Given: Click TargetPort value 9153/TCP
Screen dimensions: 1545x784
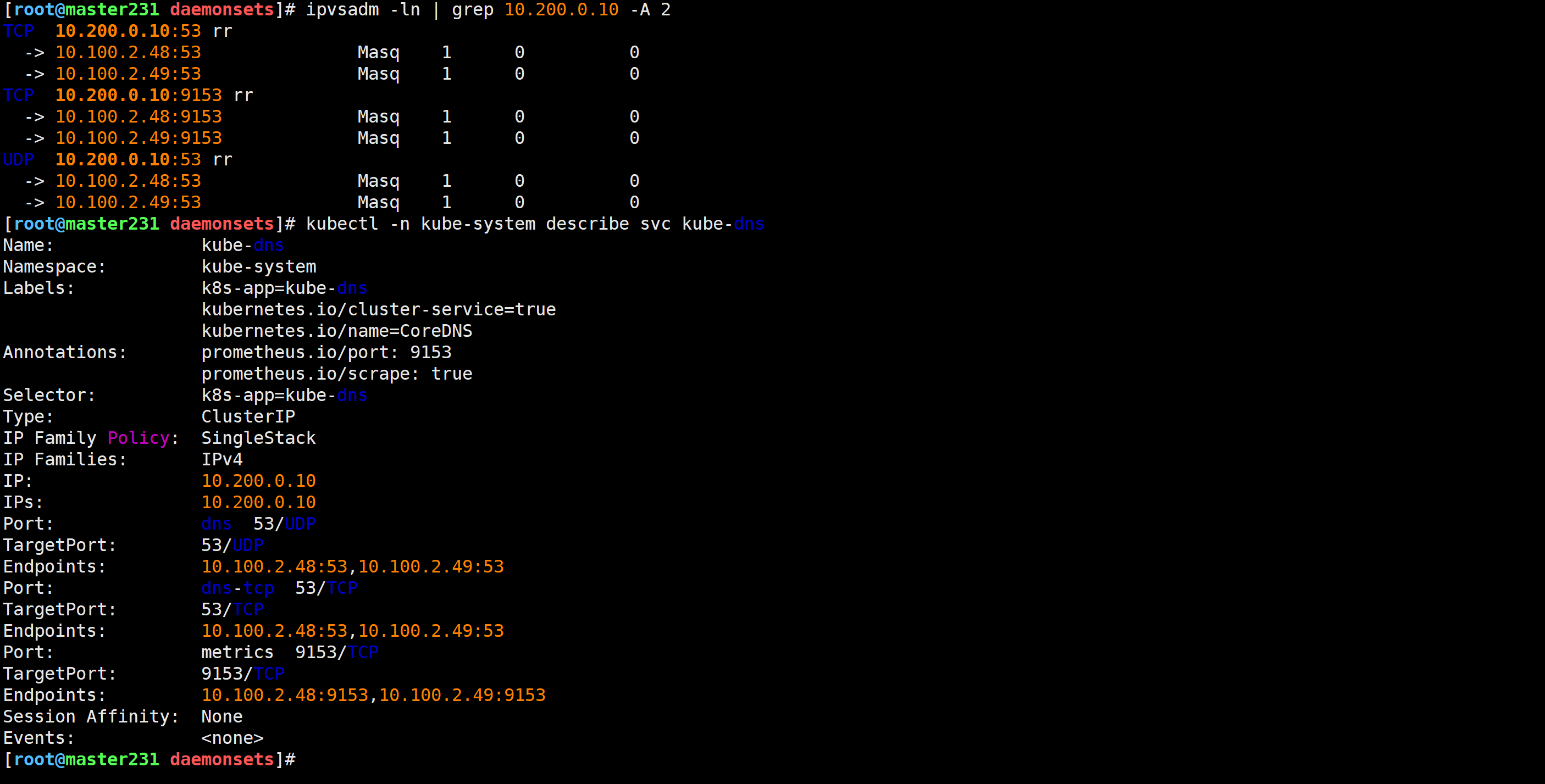Looking at the screenshot, I should click(x=243, y=674).
